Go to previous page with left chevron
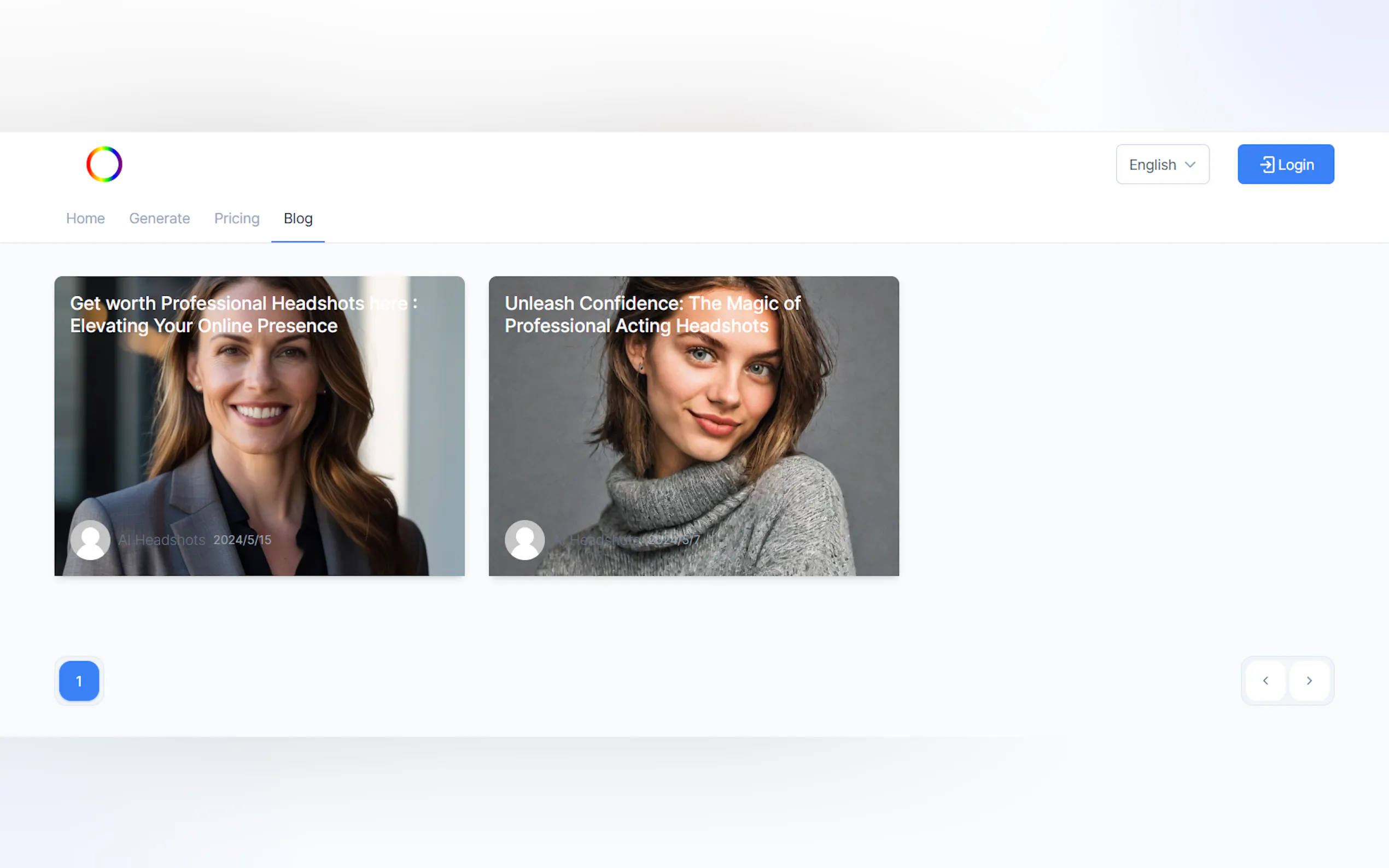The image size is (1389, 868). 1265,681
